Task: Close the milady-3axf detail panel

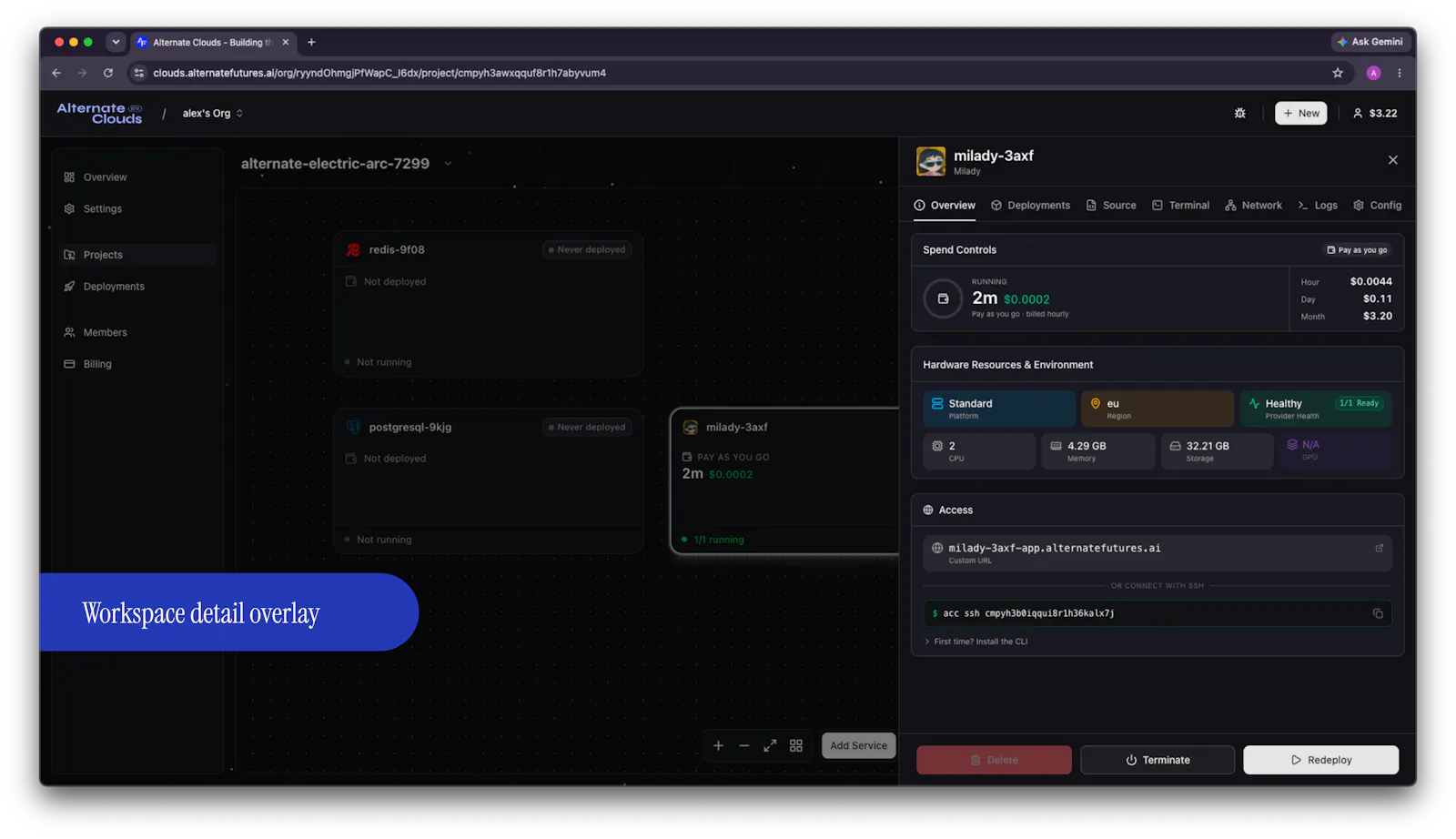Action: coord(1392,160)
